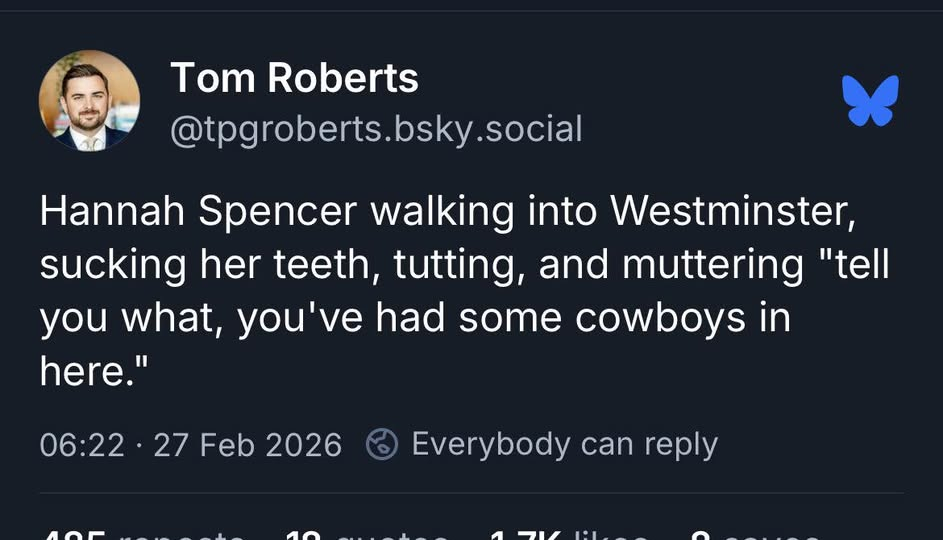Open the Tom Roberts display name
Image resolution: width=943 pixels, height=540 pixels.
pos(293,77)
